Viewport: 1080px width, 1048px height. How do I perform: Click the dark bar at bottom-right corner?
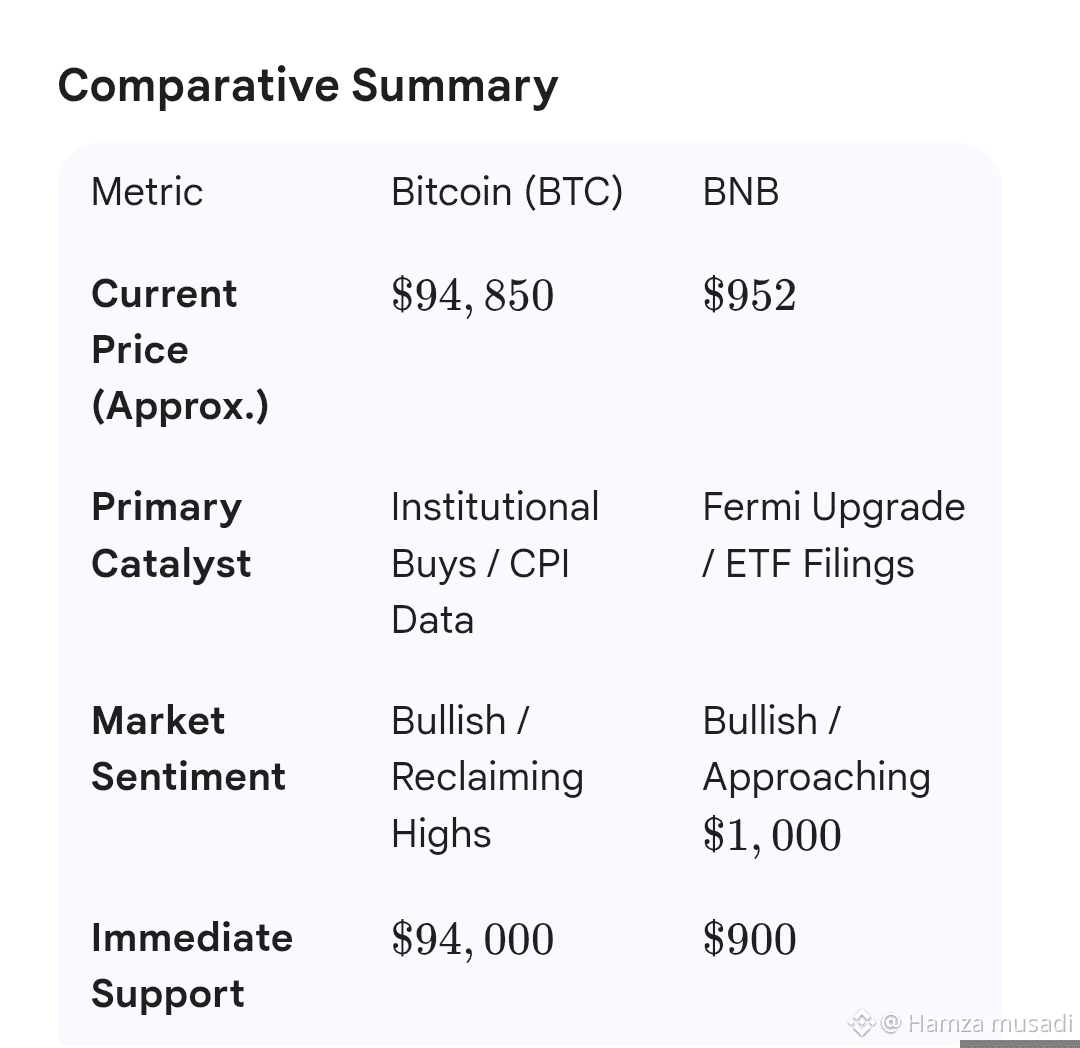click(1019, 1044)
